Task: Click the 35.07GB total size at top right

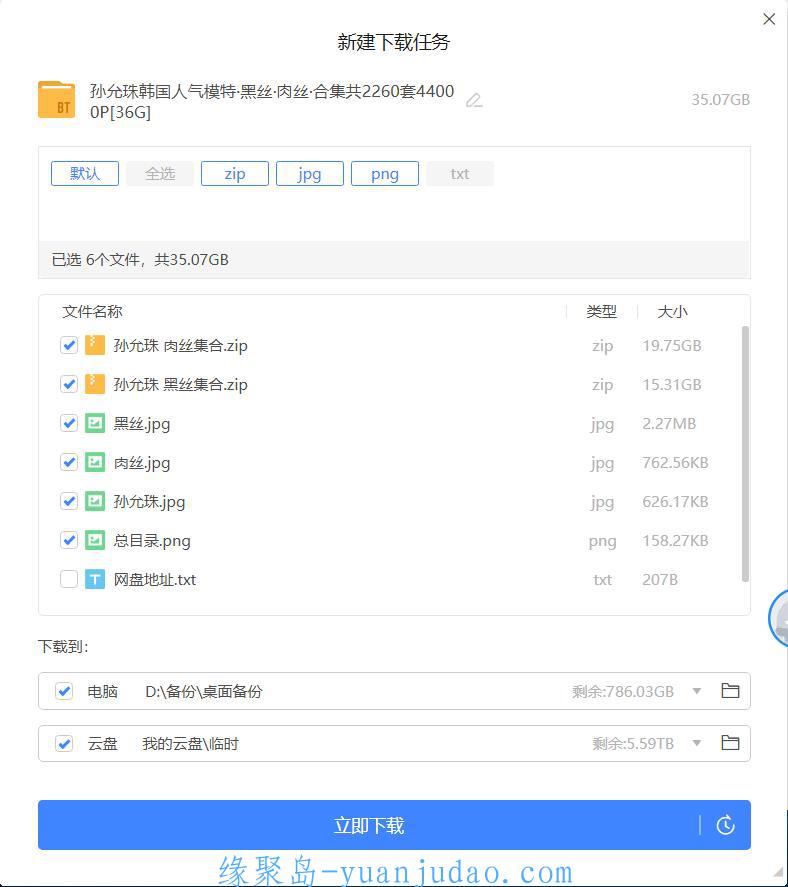Action: [720, 100]
